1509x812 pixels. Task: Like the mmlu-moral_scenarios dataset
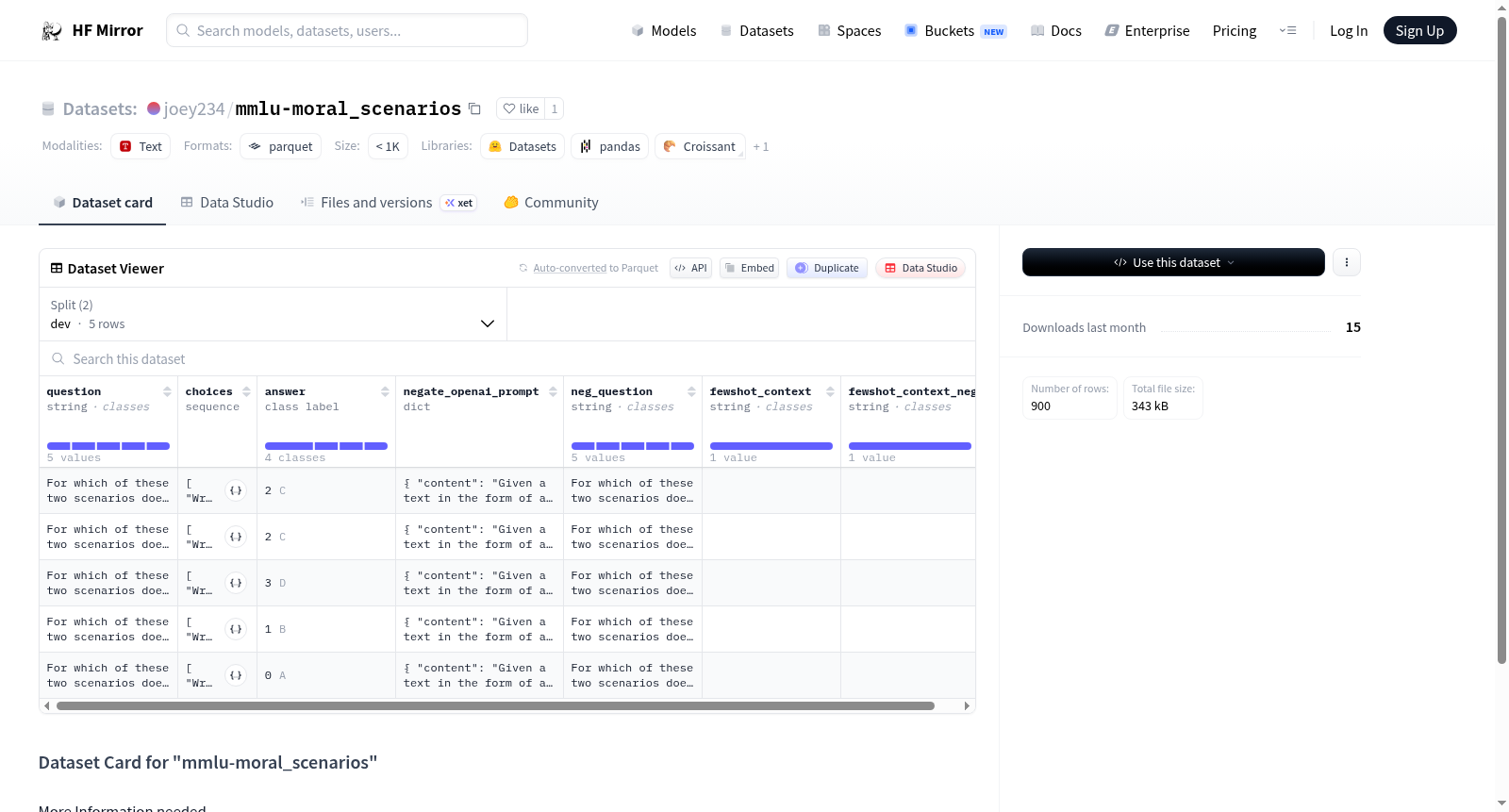(521, 108)
